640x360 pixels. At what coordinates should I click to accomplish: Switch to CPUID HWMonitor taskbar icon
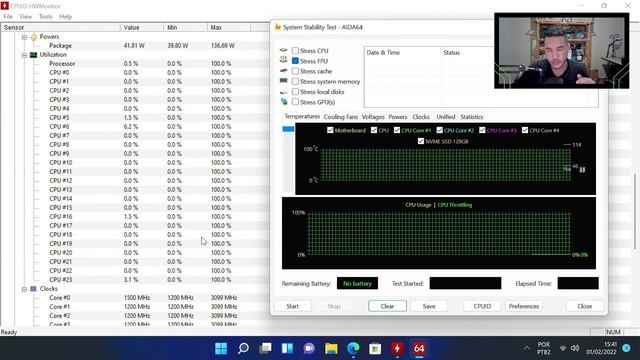click(397, 348)
